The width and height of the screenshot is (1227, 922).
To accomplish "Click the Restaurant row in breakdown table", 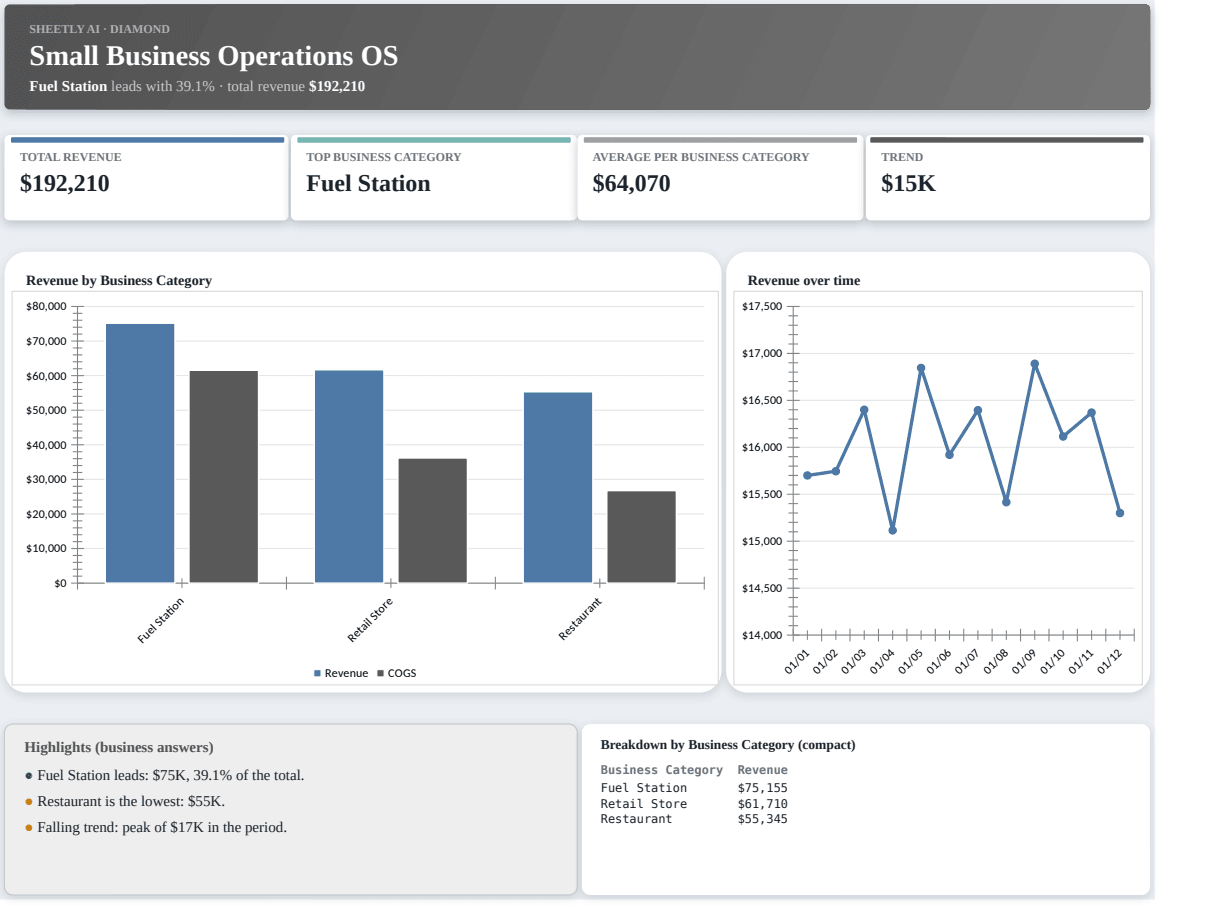I will click(694, 819).
